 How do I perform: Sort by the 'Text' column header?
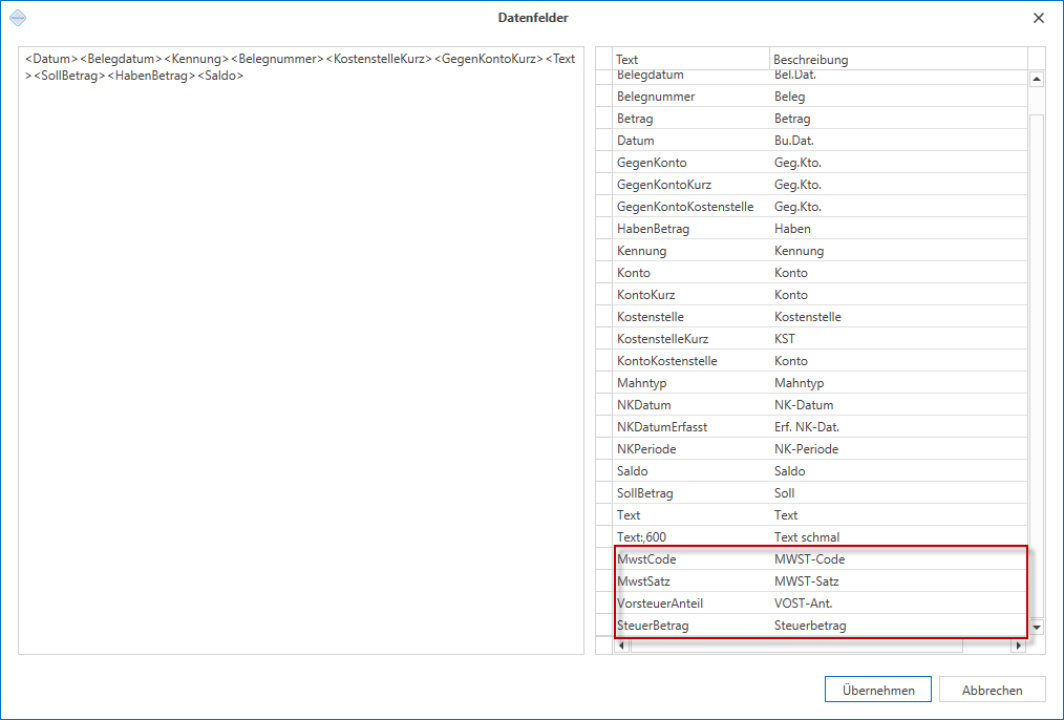click(691, 59)
